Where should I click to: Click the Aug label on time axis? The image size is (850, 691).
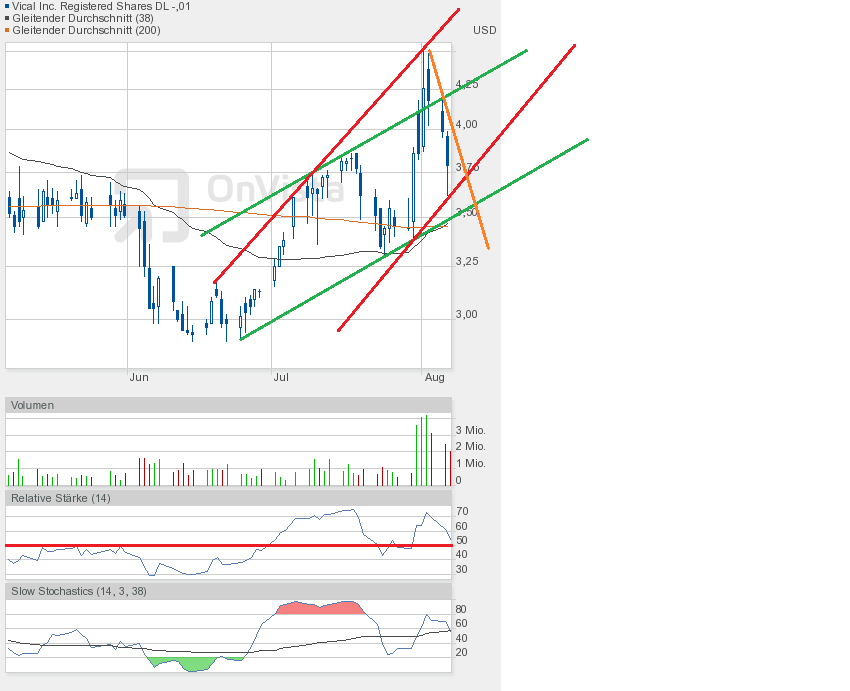pyautogui.click(x=434, y=377)
